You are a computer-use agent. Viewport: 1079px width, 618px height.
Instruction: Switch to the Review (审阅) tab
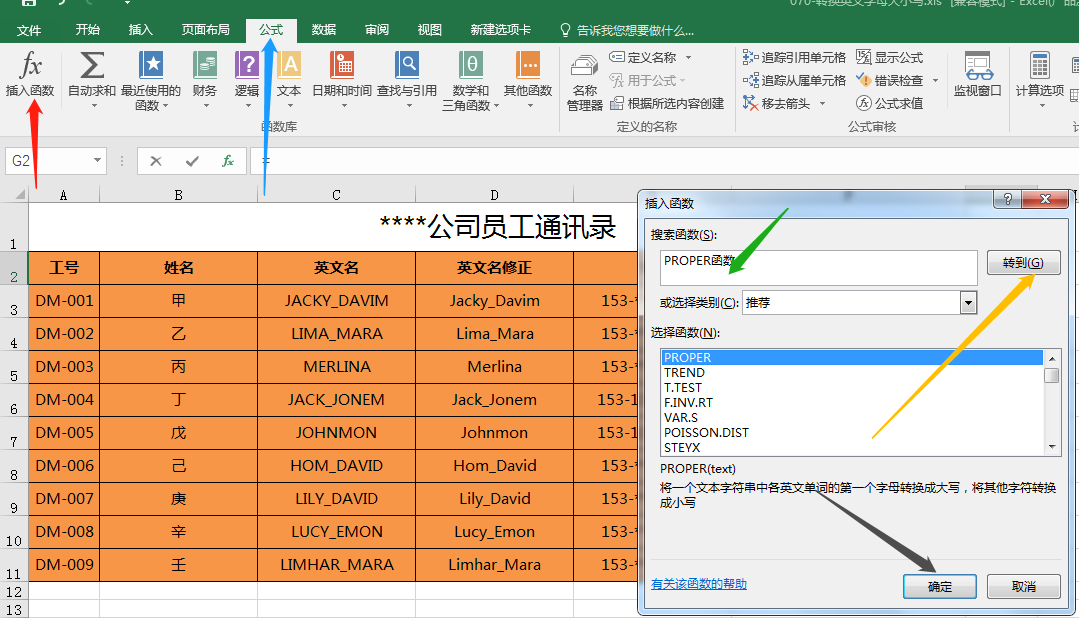point(376,30)
